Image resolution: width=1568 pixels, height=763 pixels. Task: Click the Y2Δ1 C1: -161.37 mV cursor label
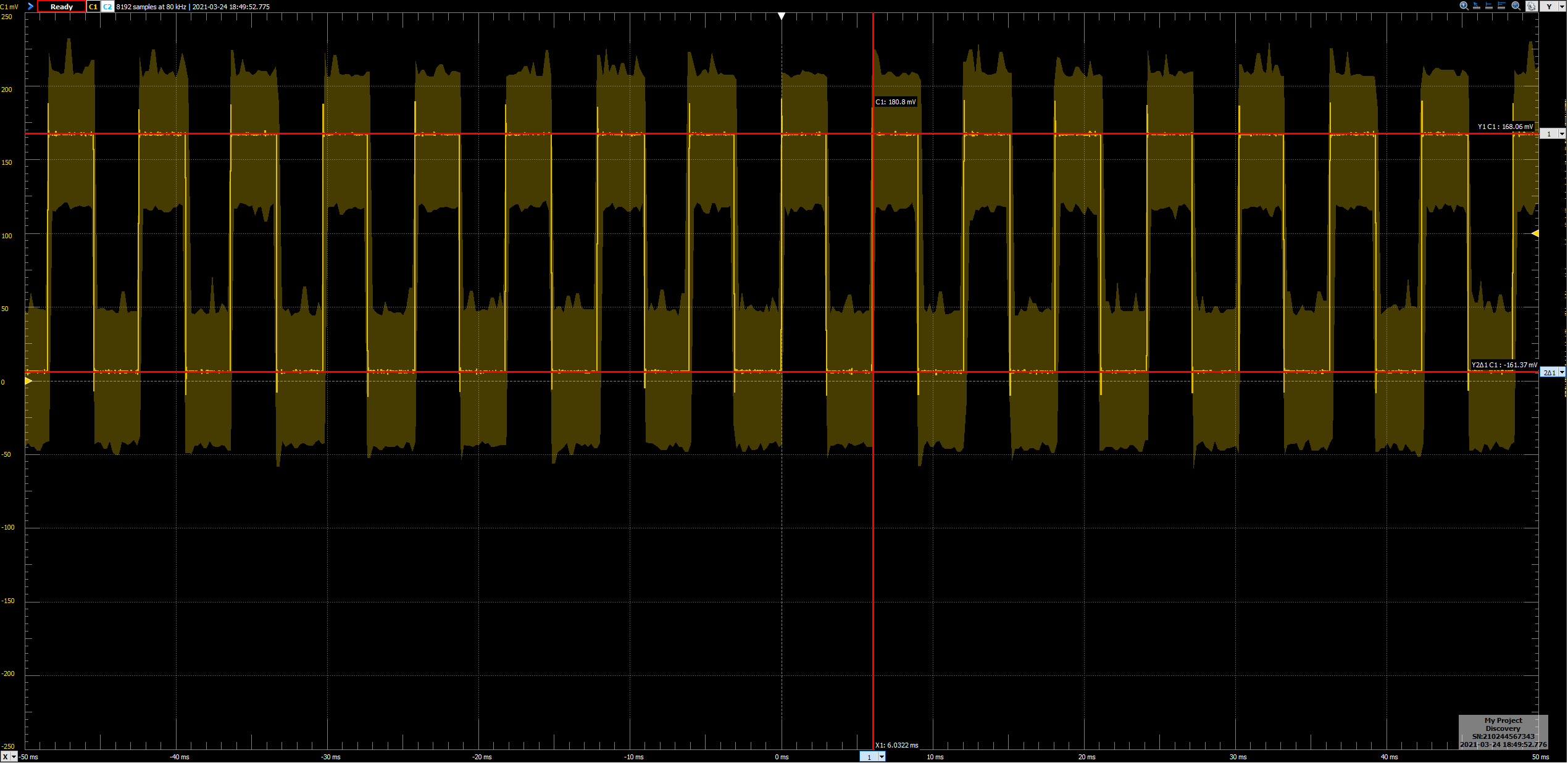coord(1504,365)
